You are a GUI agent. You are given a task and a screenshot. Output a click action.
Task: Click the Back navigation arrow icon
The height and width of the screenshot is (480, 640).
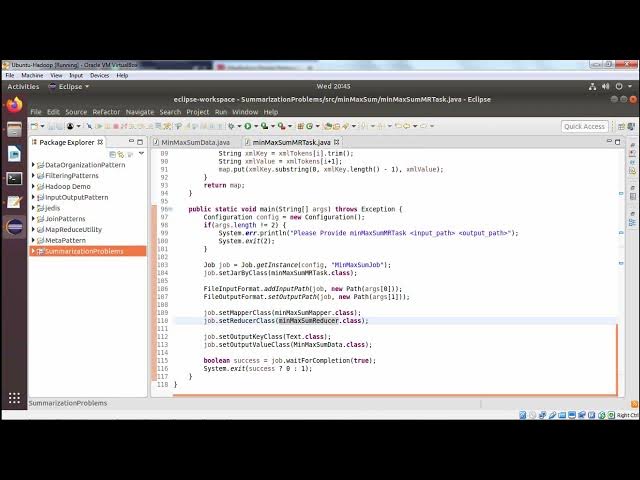[407, 127]
